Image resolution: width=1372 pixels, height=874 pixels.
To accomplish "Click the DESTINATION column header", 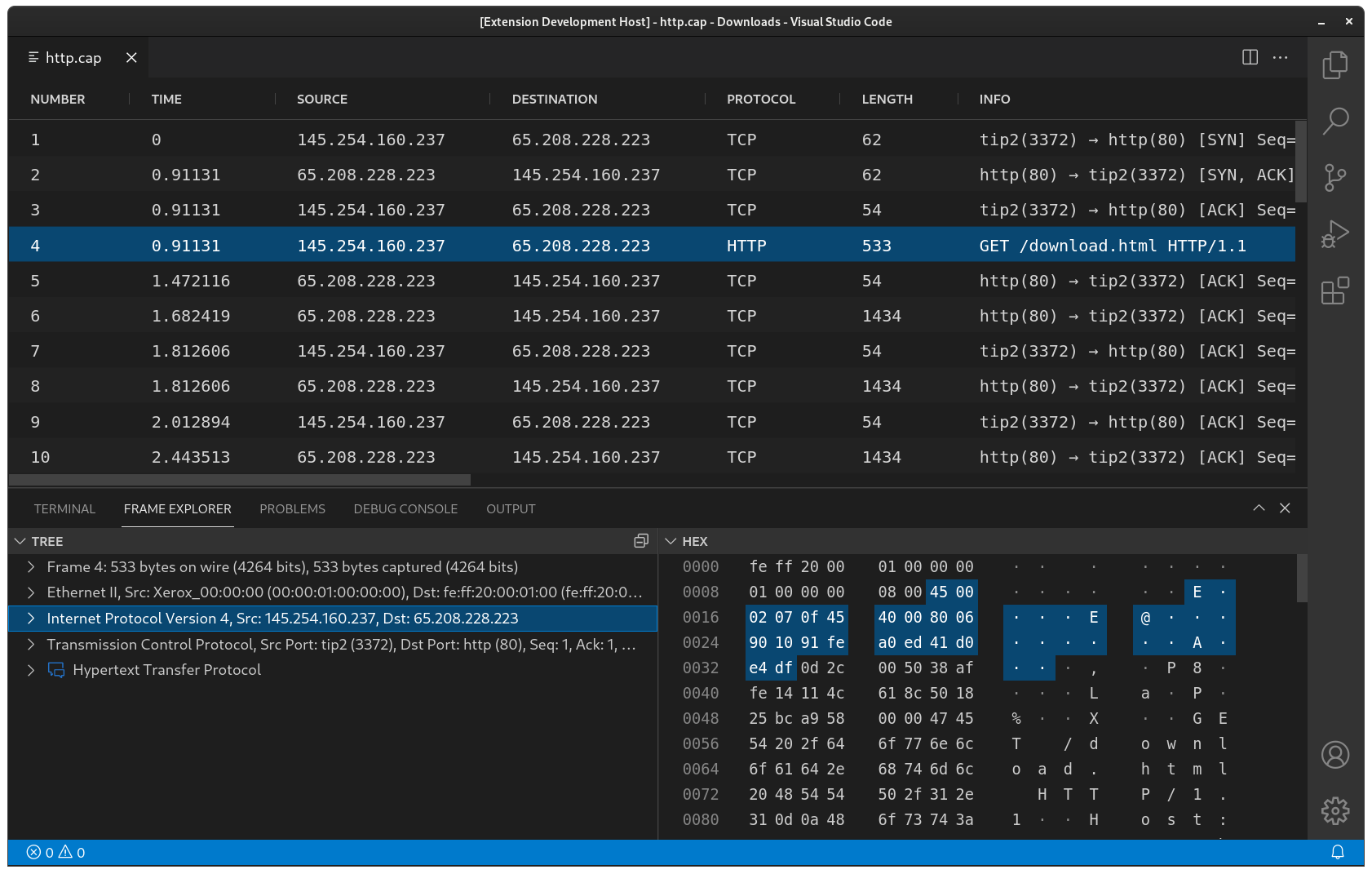I will (555, 99).
